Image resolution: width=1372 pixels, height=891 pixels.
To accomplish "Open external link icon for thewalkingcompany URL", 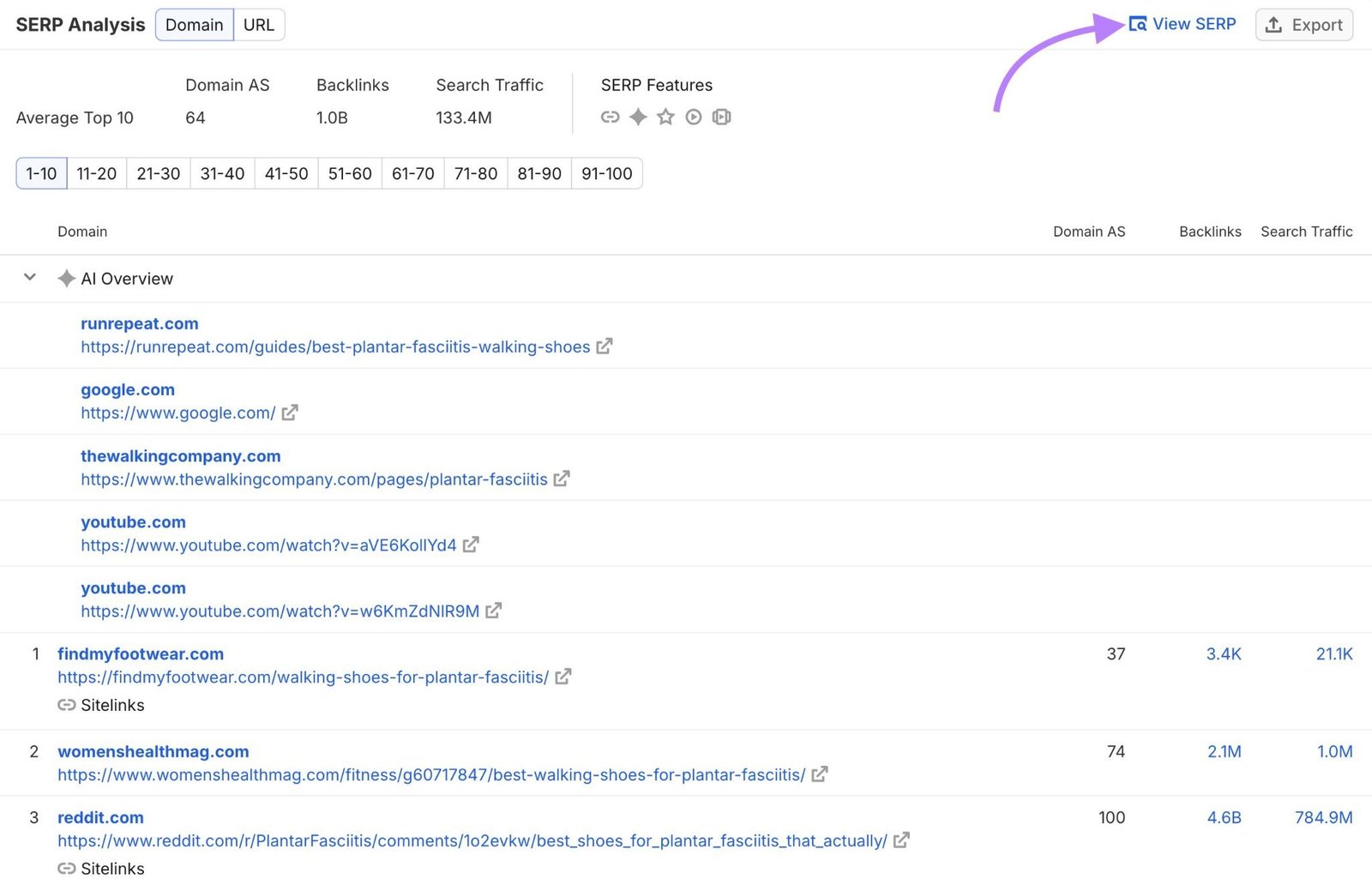I will tap(562, 479).
